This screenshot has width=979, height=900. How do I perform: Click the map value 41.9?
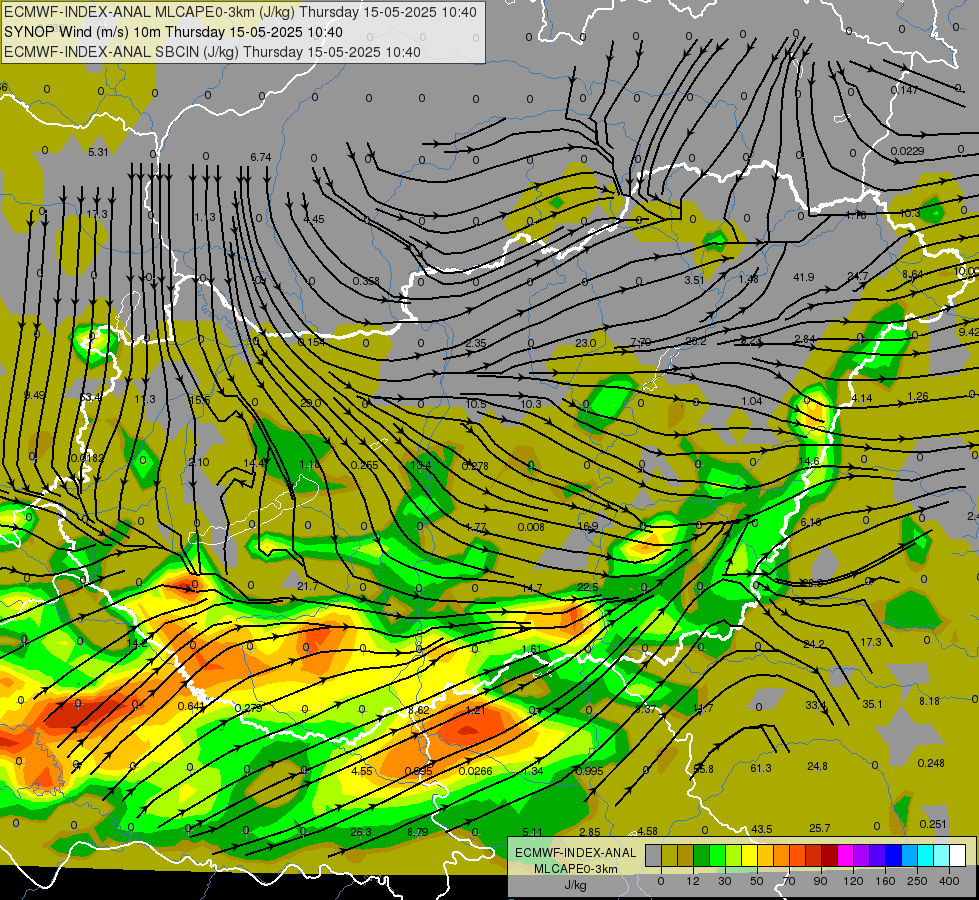(x=804, y=277)
